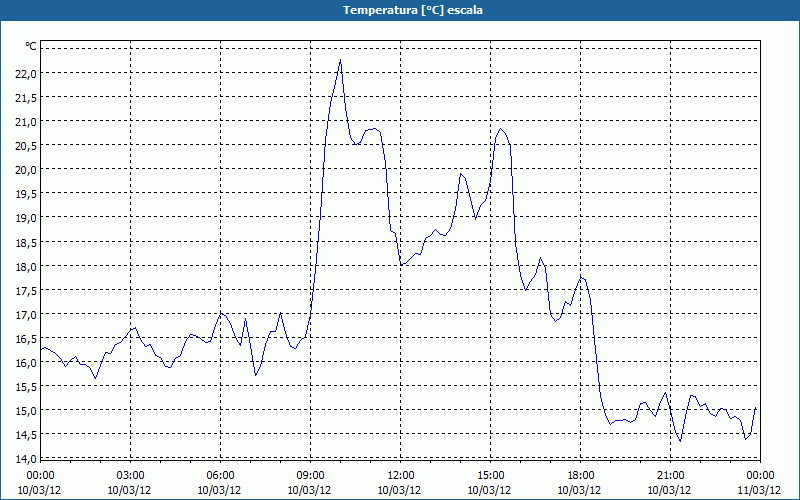The width and height of the screenshot is (800, 500).
Task: Pick the 19,5 y-axis value
Action: click(x=26, y=194)
